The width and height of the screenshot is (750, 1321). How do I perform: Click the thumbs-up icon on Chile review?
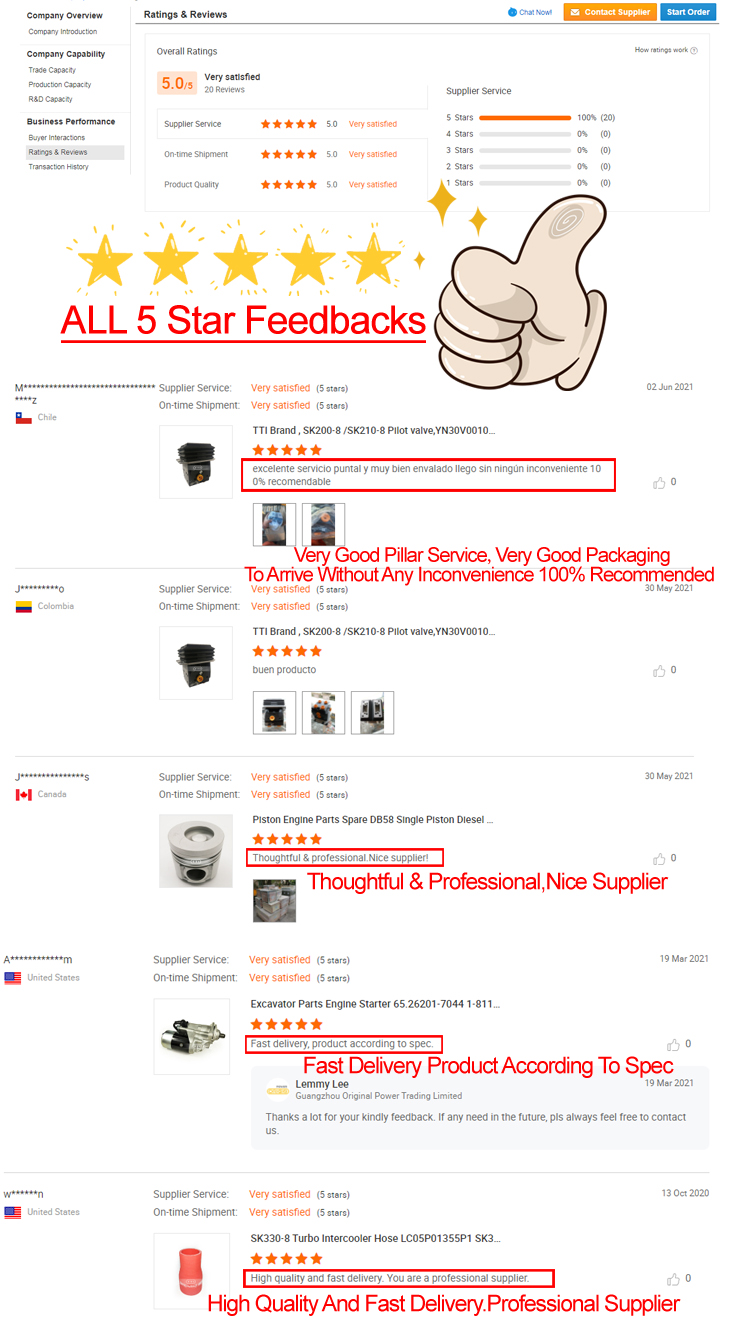click(x=659, y=483)
